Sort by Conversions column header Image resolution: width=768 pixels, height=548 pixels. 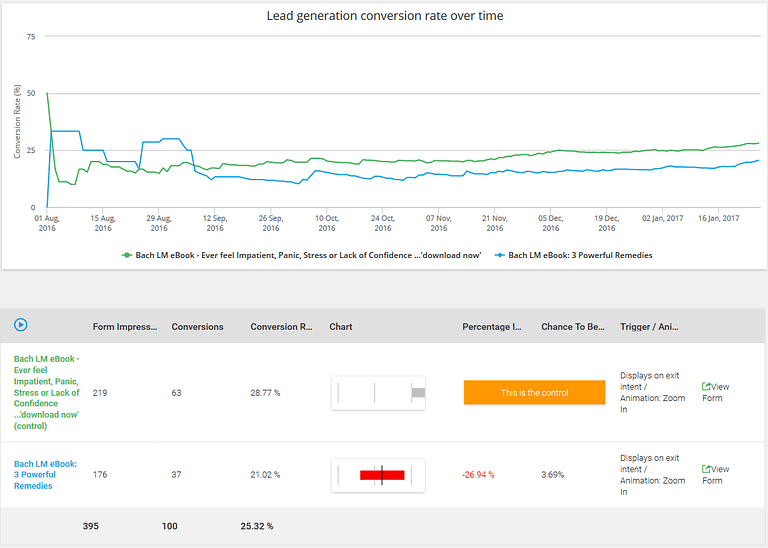(197, 327)
